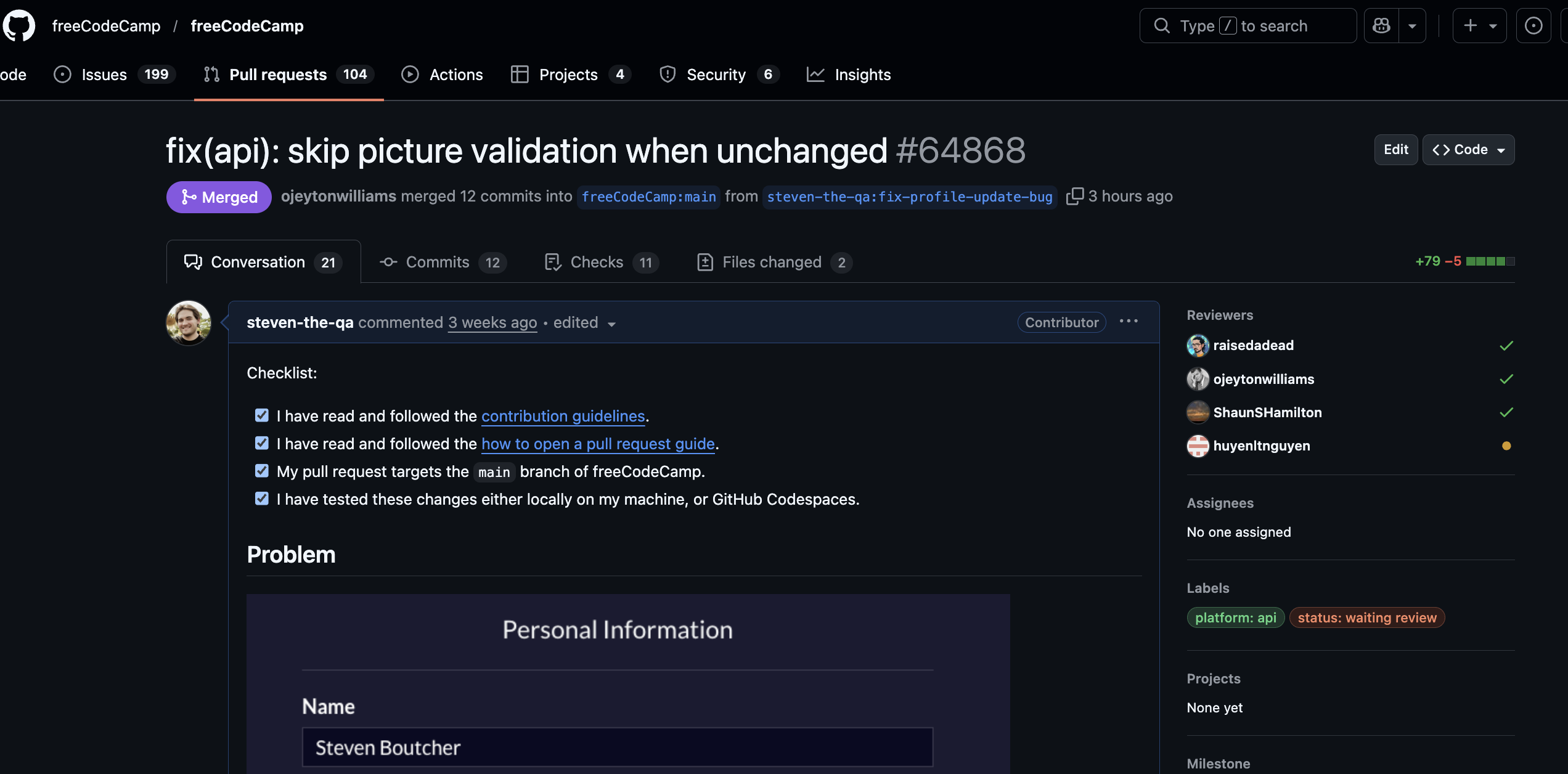Screen dimensions: 1568x774
Task: Open the Insights graph icon
Action: pyautogui.click(x=815, y=74)
